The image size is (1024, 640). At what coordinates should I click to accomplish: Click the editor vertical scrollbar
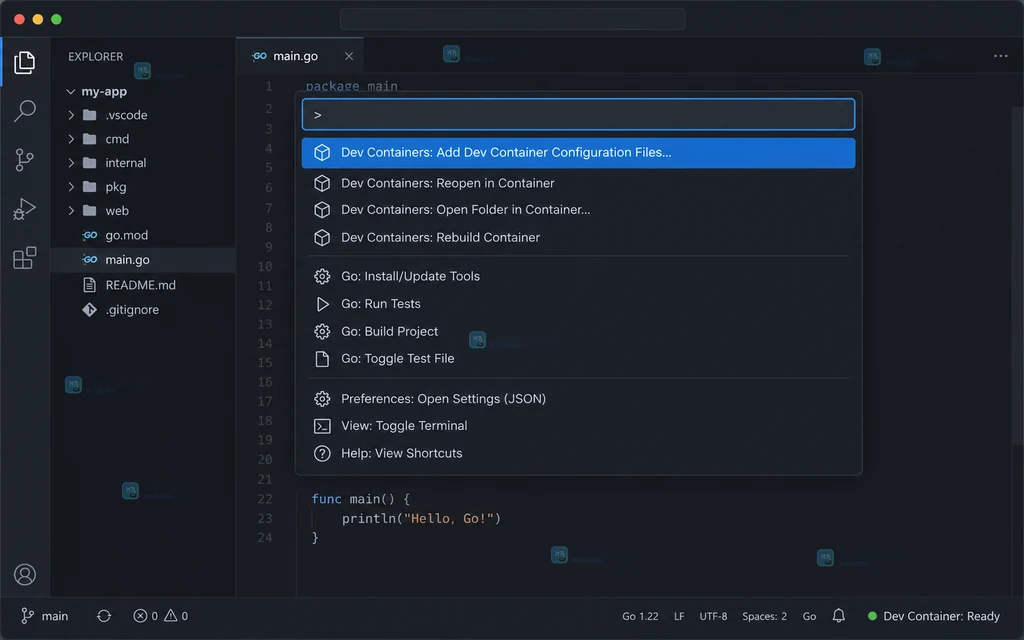click(1017, 276)
